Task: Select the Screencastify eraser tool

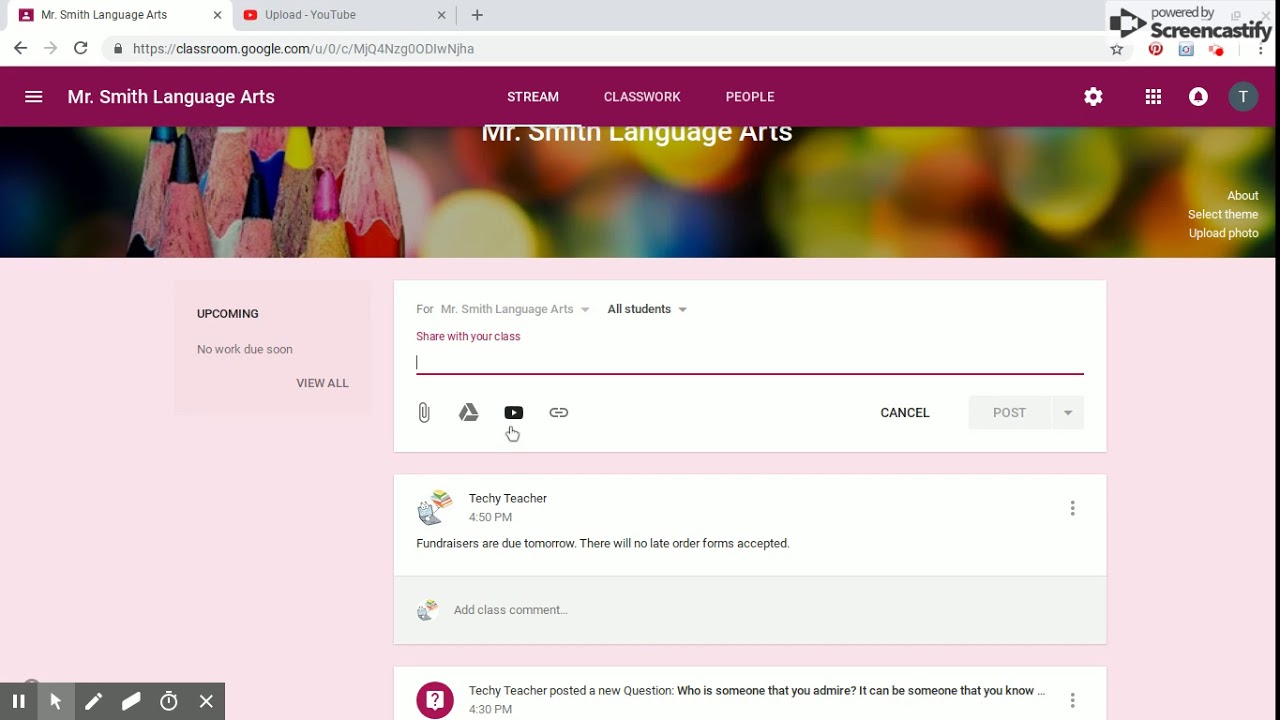Action: (x=131, y=702)
